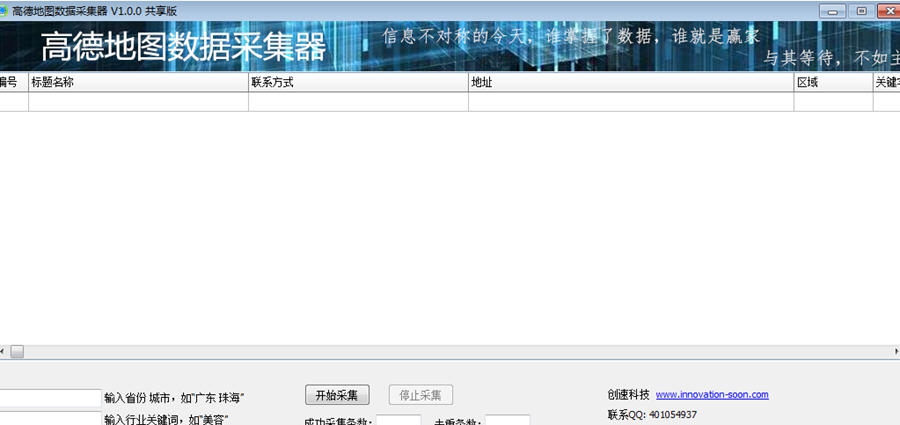Select the 联系方式 column header
The image size is (900, 425).
tap(359, 82)
